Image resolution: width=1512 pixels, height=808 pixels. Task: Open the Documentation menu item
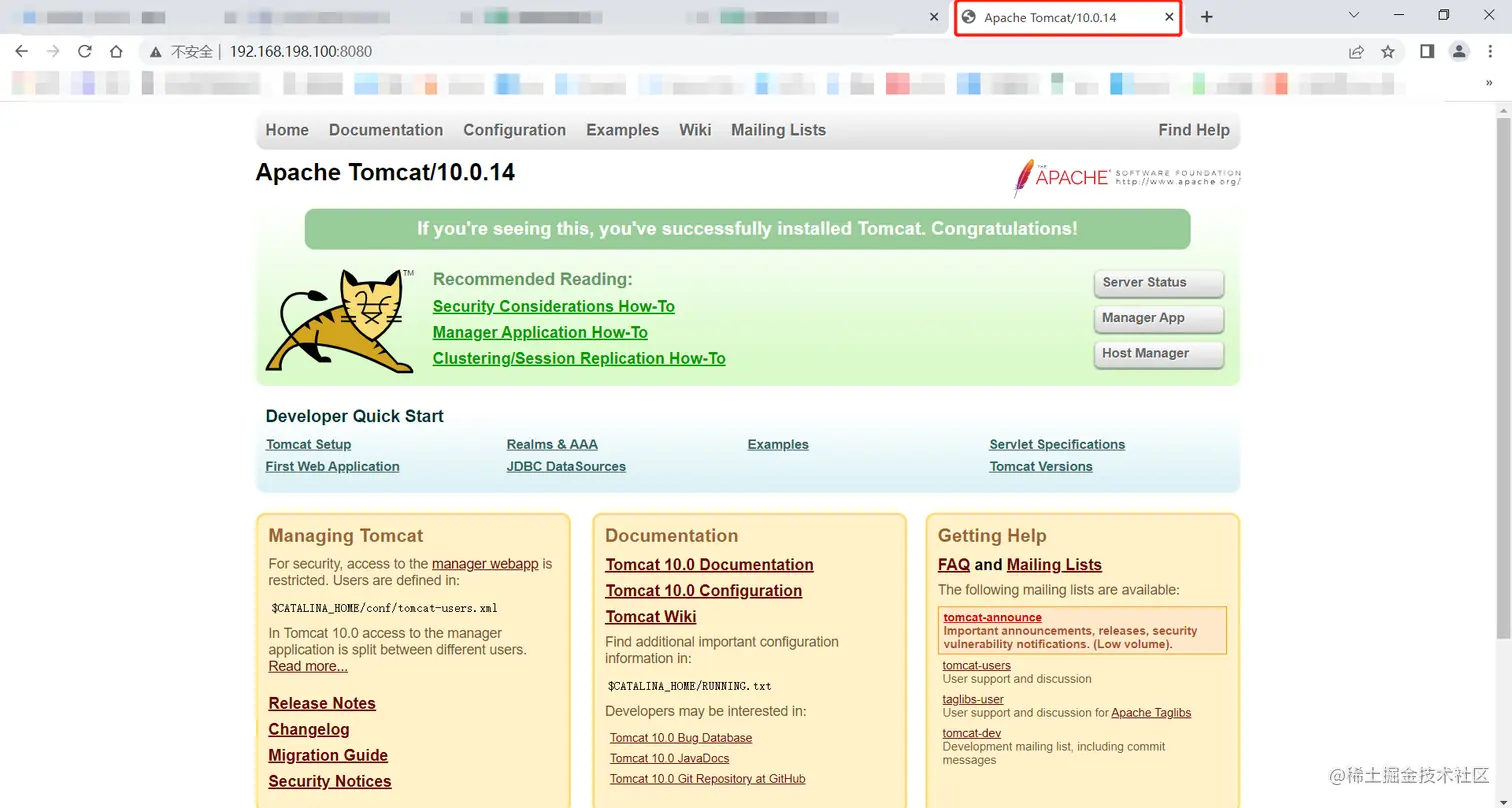pos(386,130)
